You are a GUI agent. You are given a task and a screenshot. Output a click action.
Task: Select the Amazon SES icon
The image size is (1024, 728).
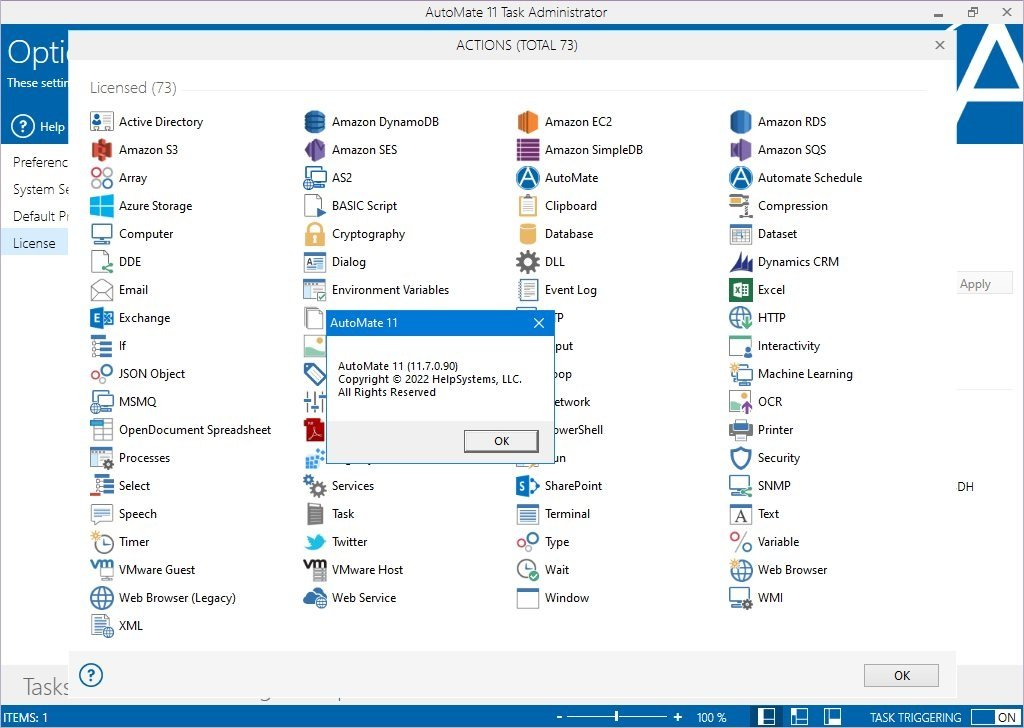[x=315, y=150]
